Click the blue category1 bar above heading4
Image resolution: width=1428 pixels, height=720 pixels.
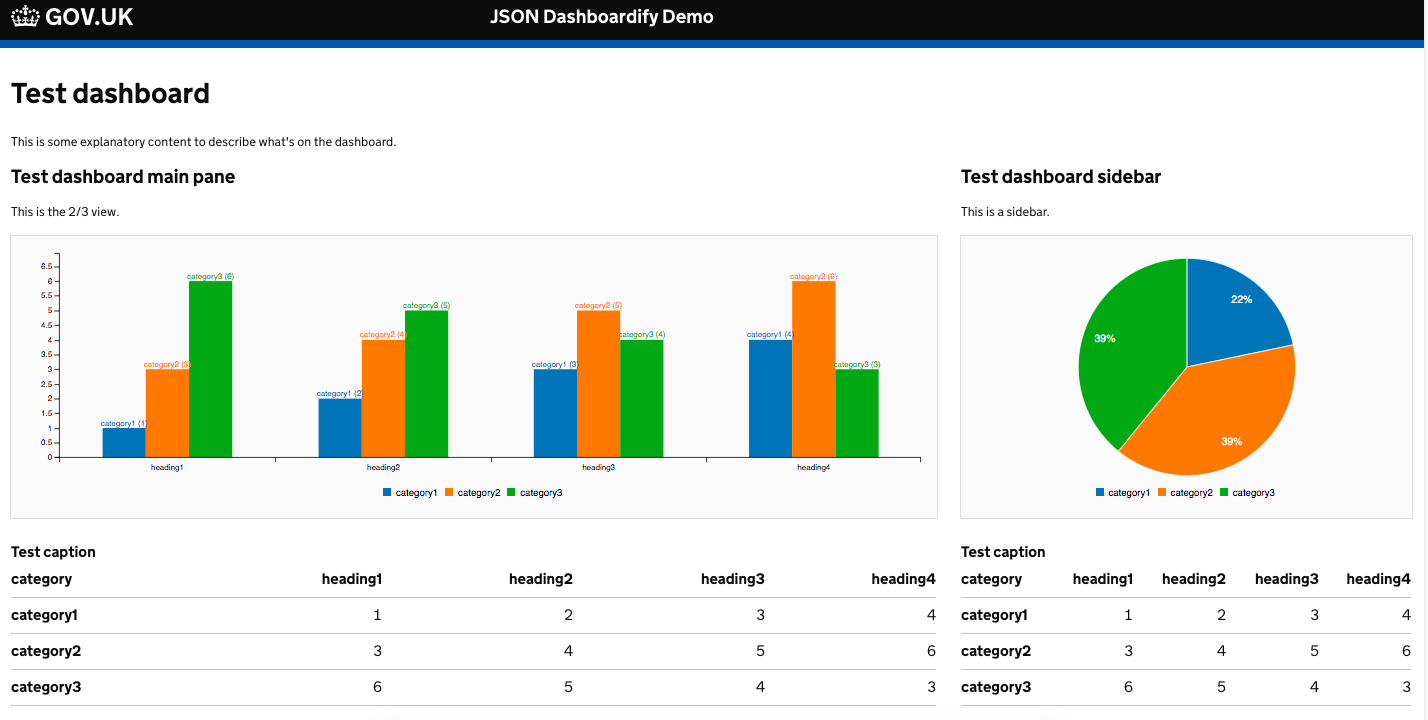click(770, 399)
